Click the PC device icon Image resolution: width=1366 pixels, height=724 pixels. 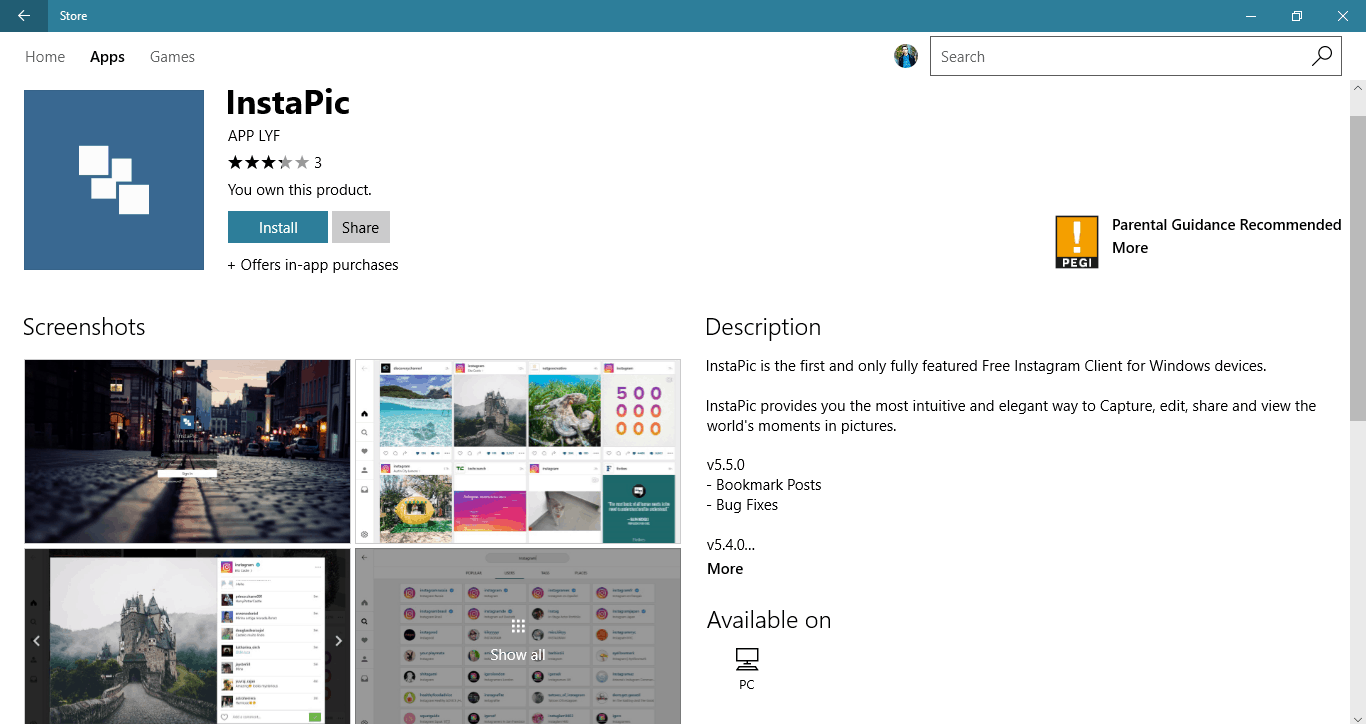click(746, 659)
